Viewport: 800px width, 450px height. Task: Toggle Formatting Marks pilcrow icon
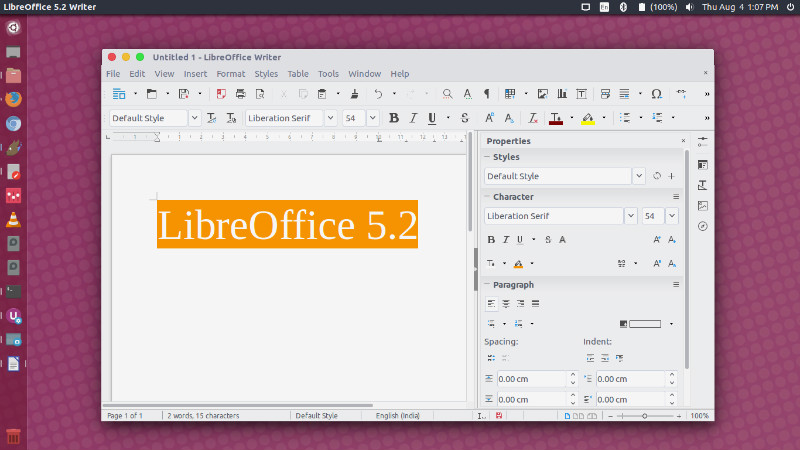487,94
